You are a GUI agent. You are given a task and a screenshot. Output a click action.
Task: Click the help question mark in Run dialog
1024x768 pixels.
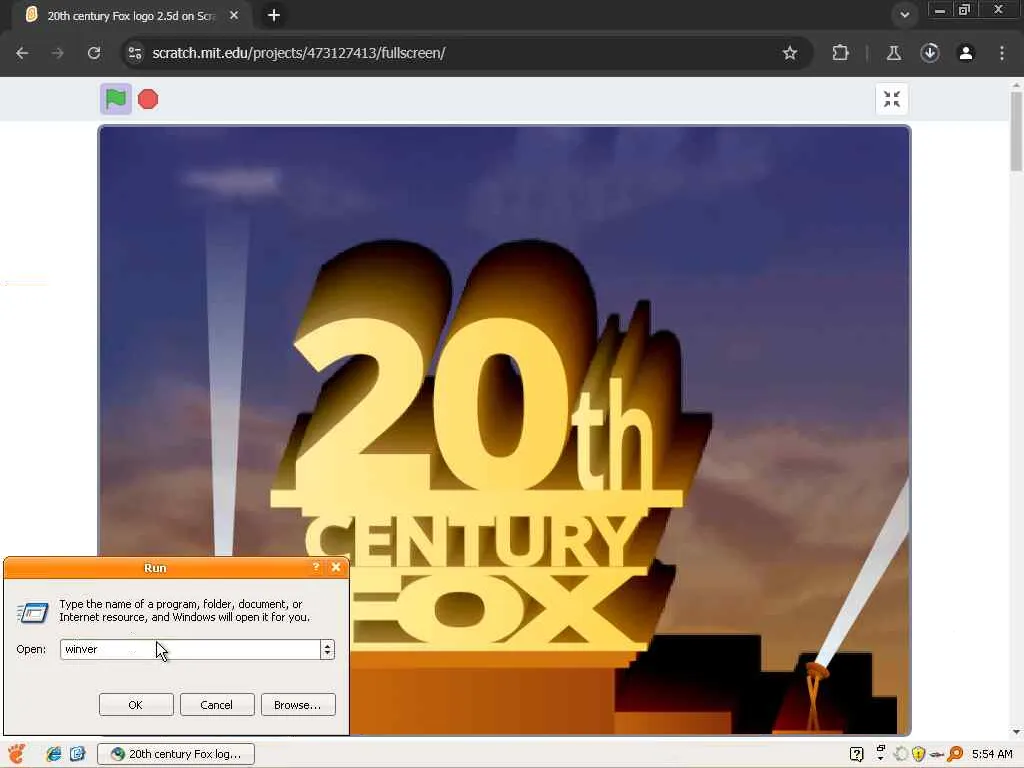316,567
